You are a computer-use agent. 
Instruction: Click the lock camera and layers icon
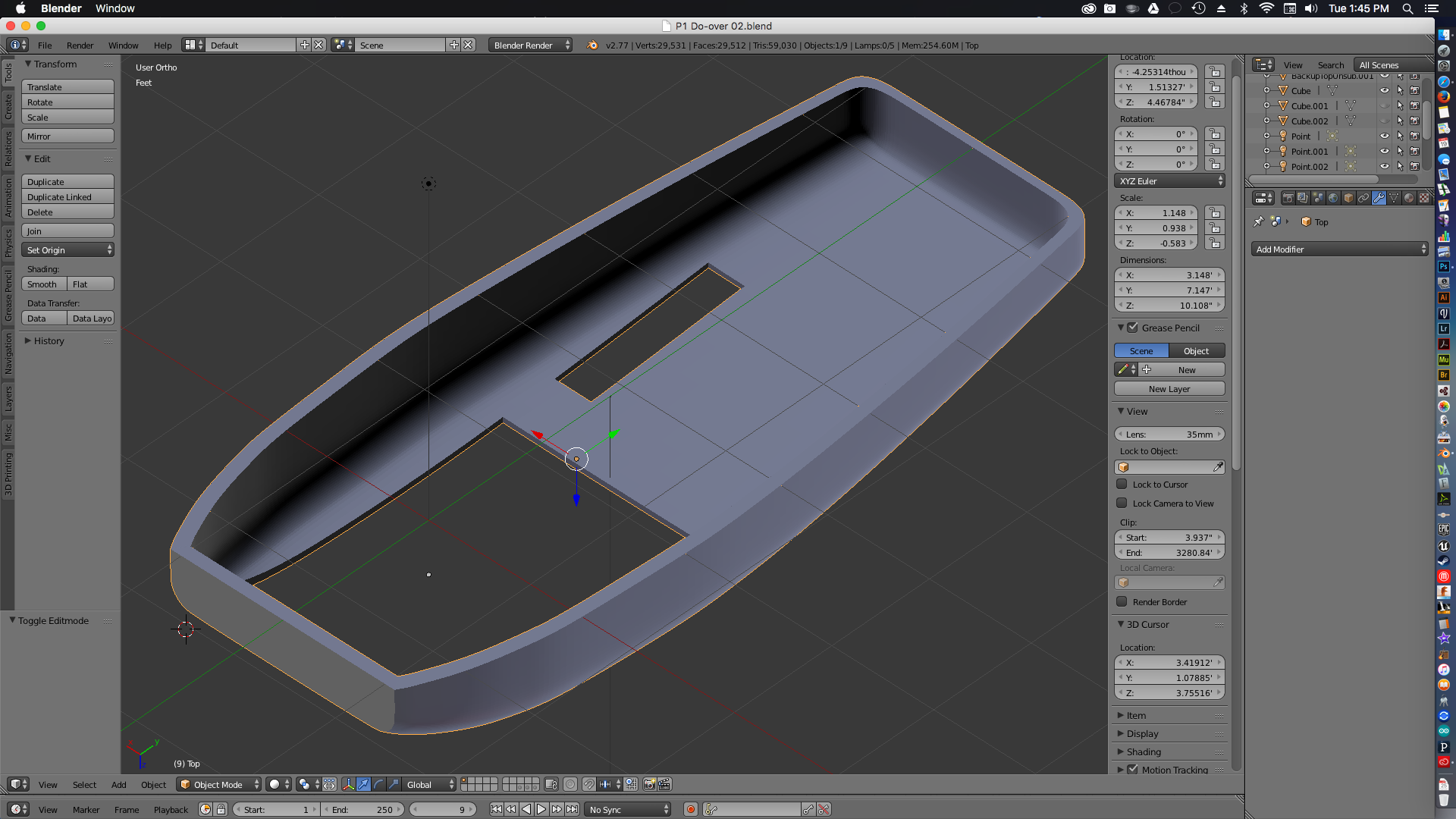(x=551, y=784)
